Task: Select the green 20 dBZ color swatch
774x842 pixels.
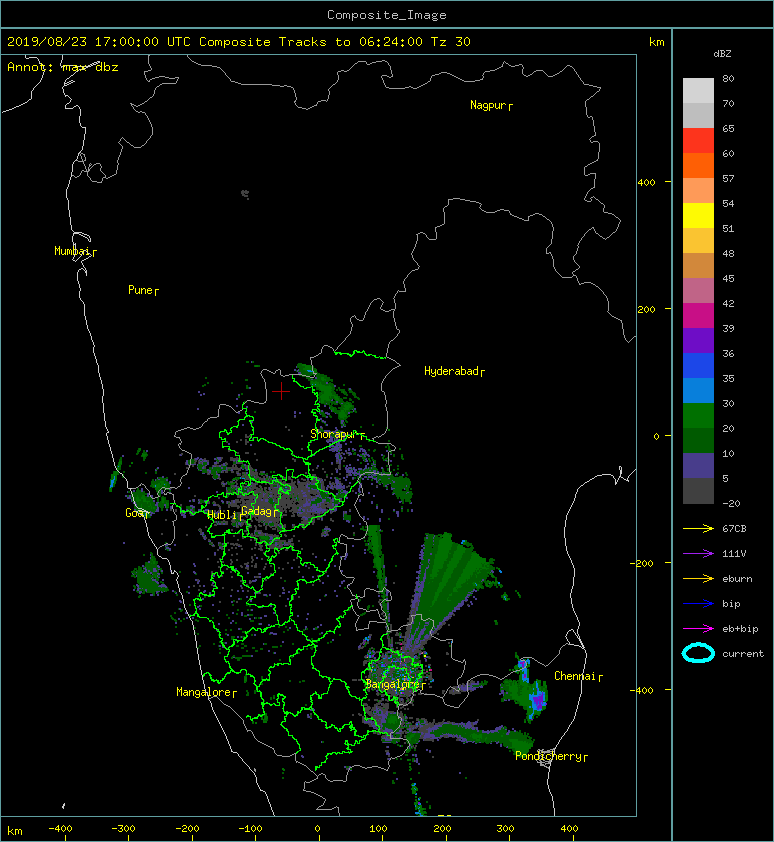Action: [x=698, y=415]
